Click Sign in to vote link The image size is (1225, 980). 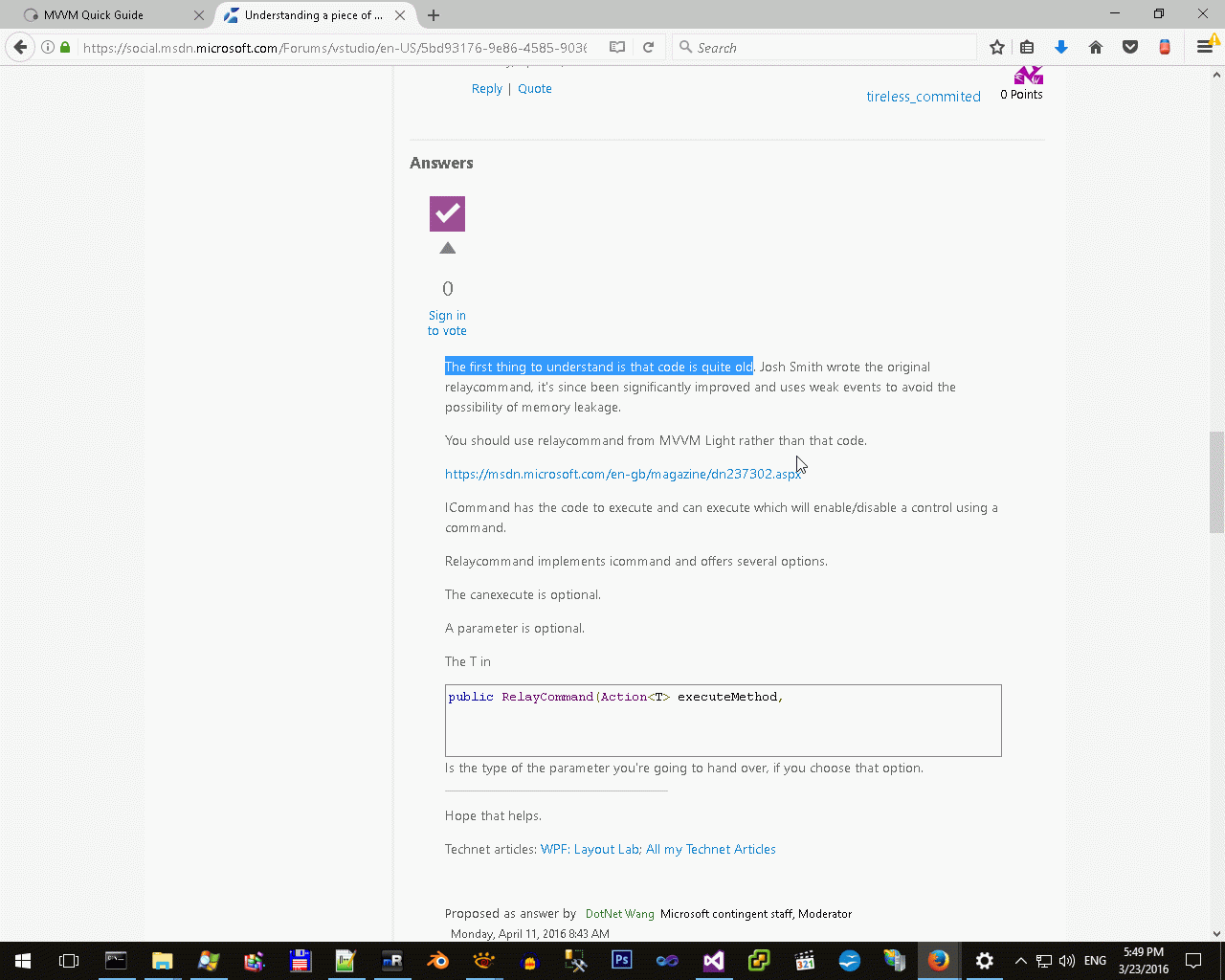[x=447, y=323]
